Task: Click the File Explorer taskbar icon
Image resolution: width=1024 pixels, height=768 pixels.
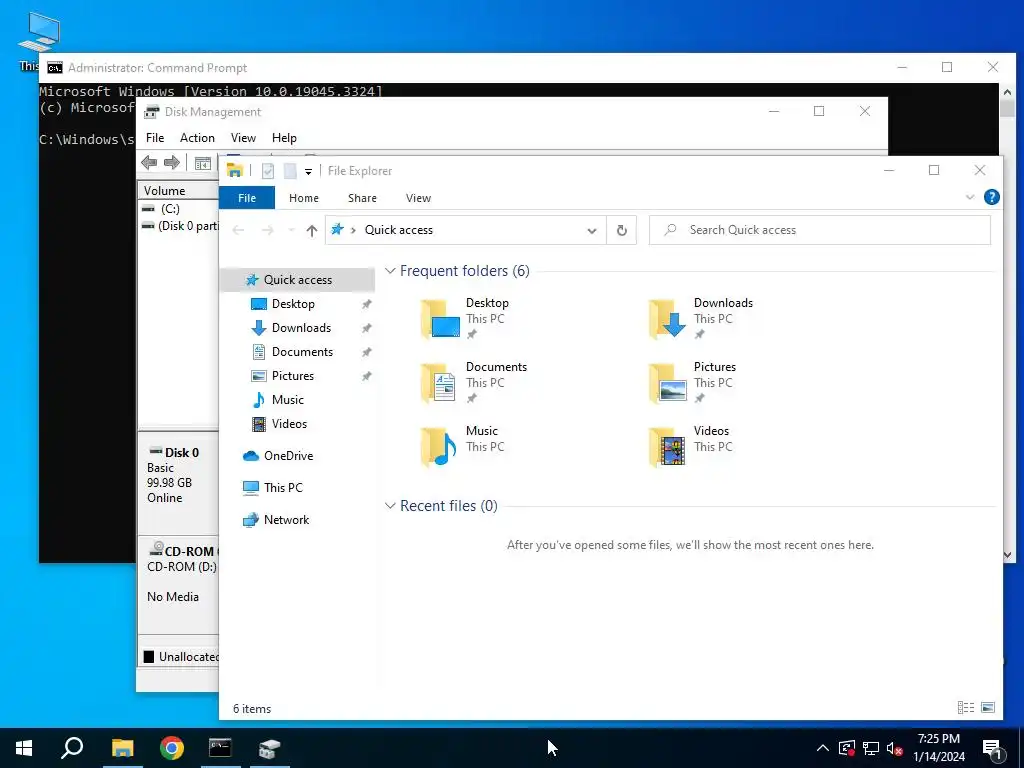Action: 122,748
